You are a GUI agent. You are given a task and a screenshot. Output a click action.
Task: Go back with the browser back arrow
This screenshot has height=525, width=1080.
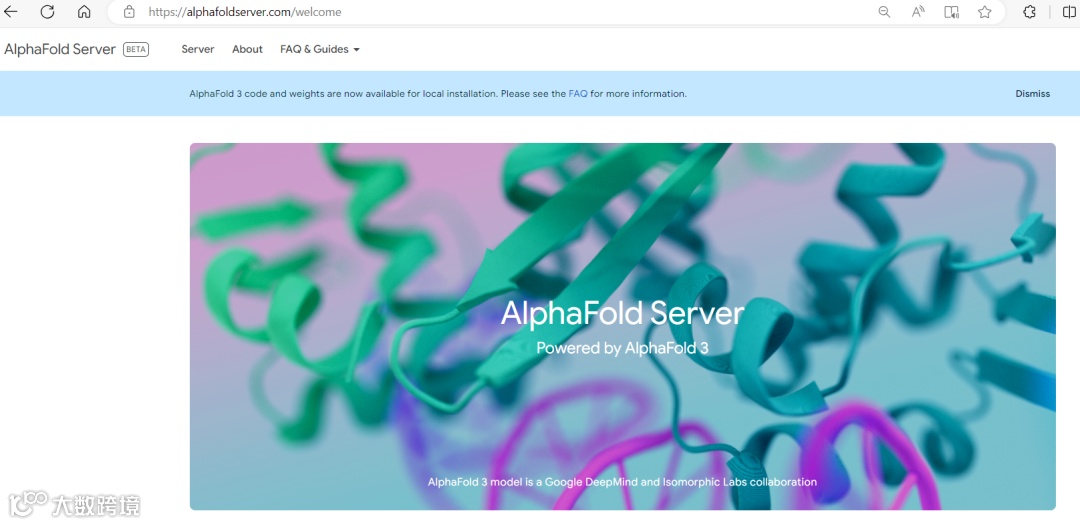[11, 12]
